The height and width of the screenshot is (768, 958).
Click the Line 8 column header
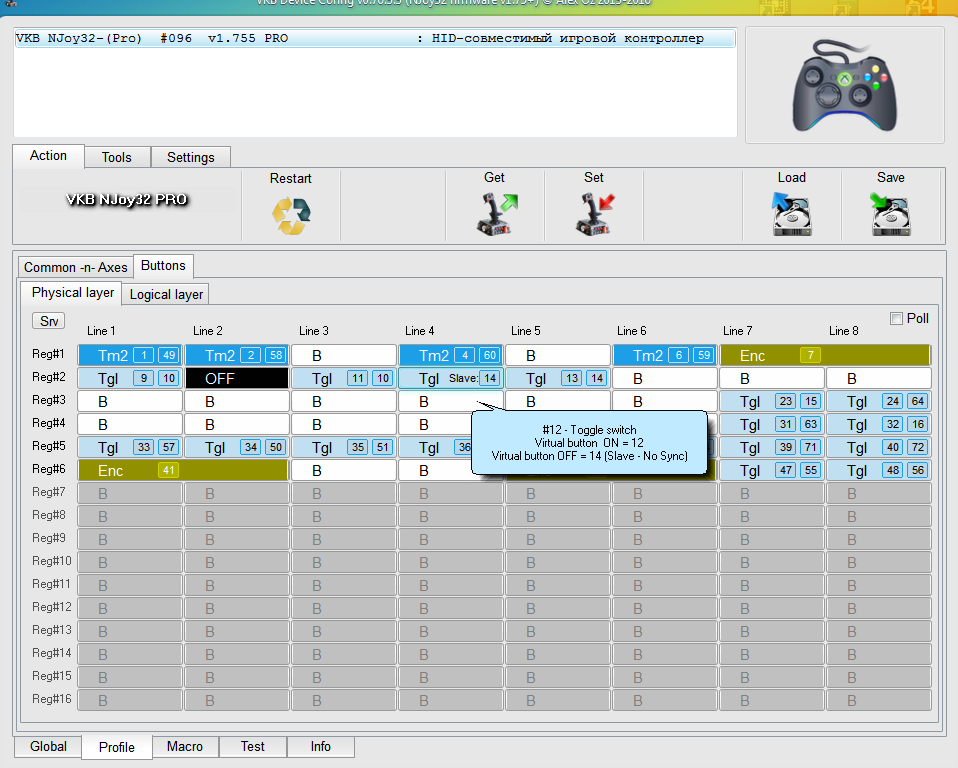843,331
